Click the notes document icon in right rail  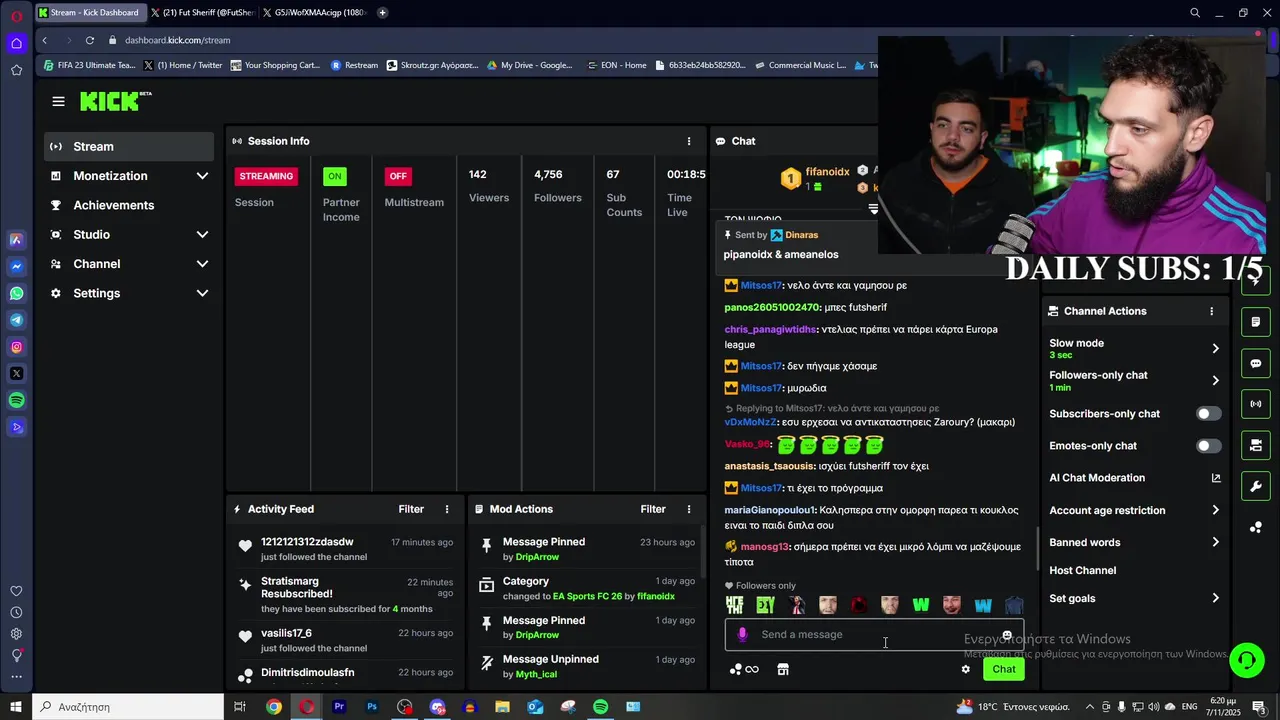click(1256, 322)
